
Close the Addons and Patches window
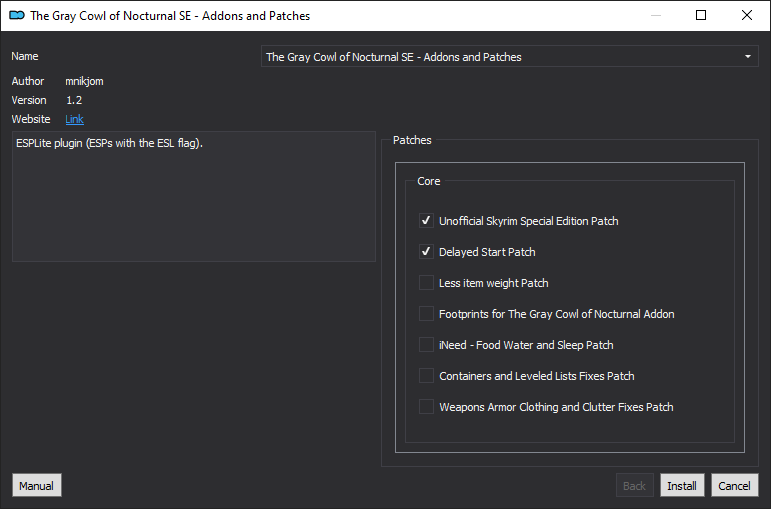click(x=746, y=15)
